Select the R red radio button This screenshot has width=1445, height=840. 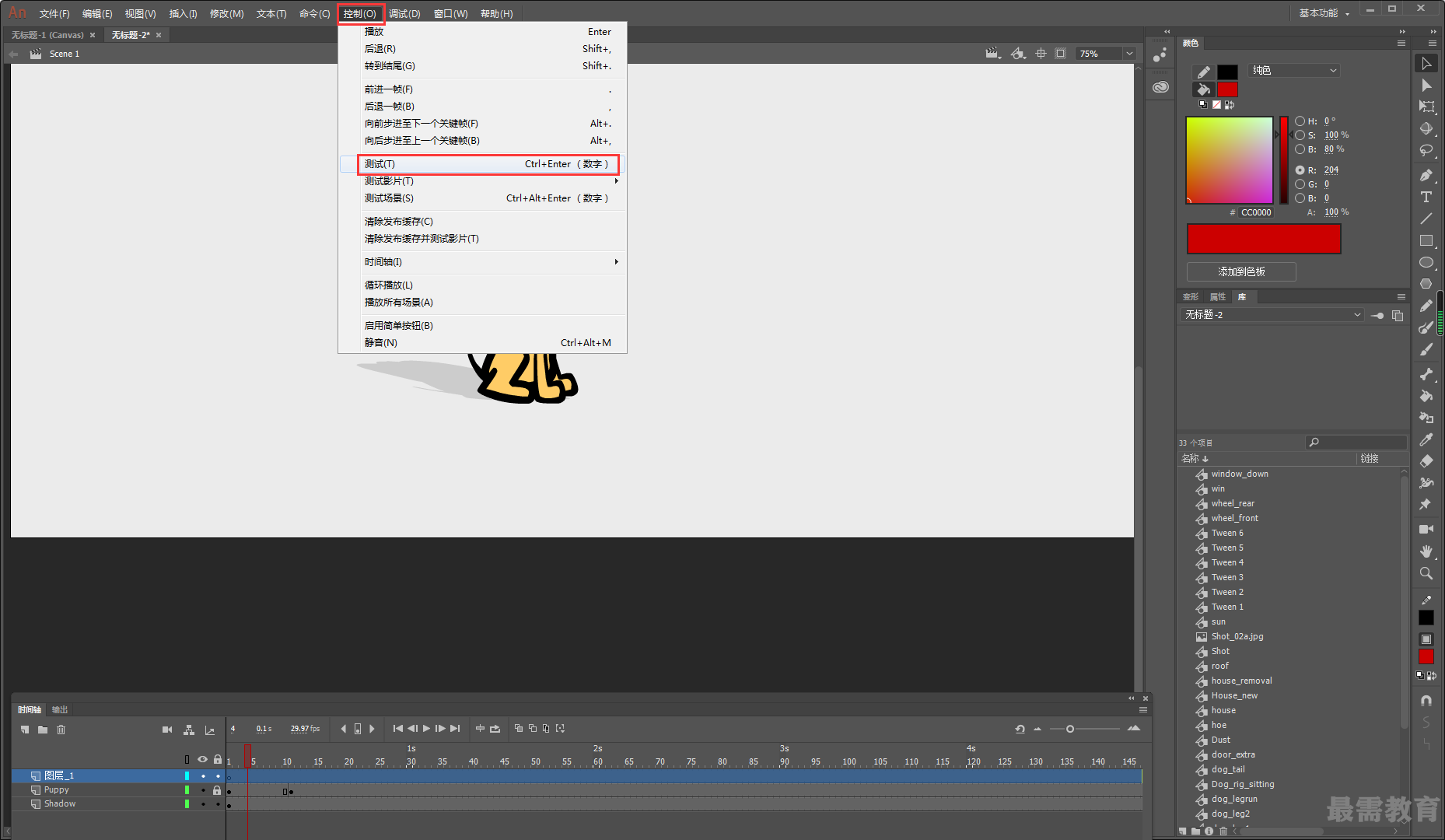tap(1300, 170)
